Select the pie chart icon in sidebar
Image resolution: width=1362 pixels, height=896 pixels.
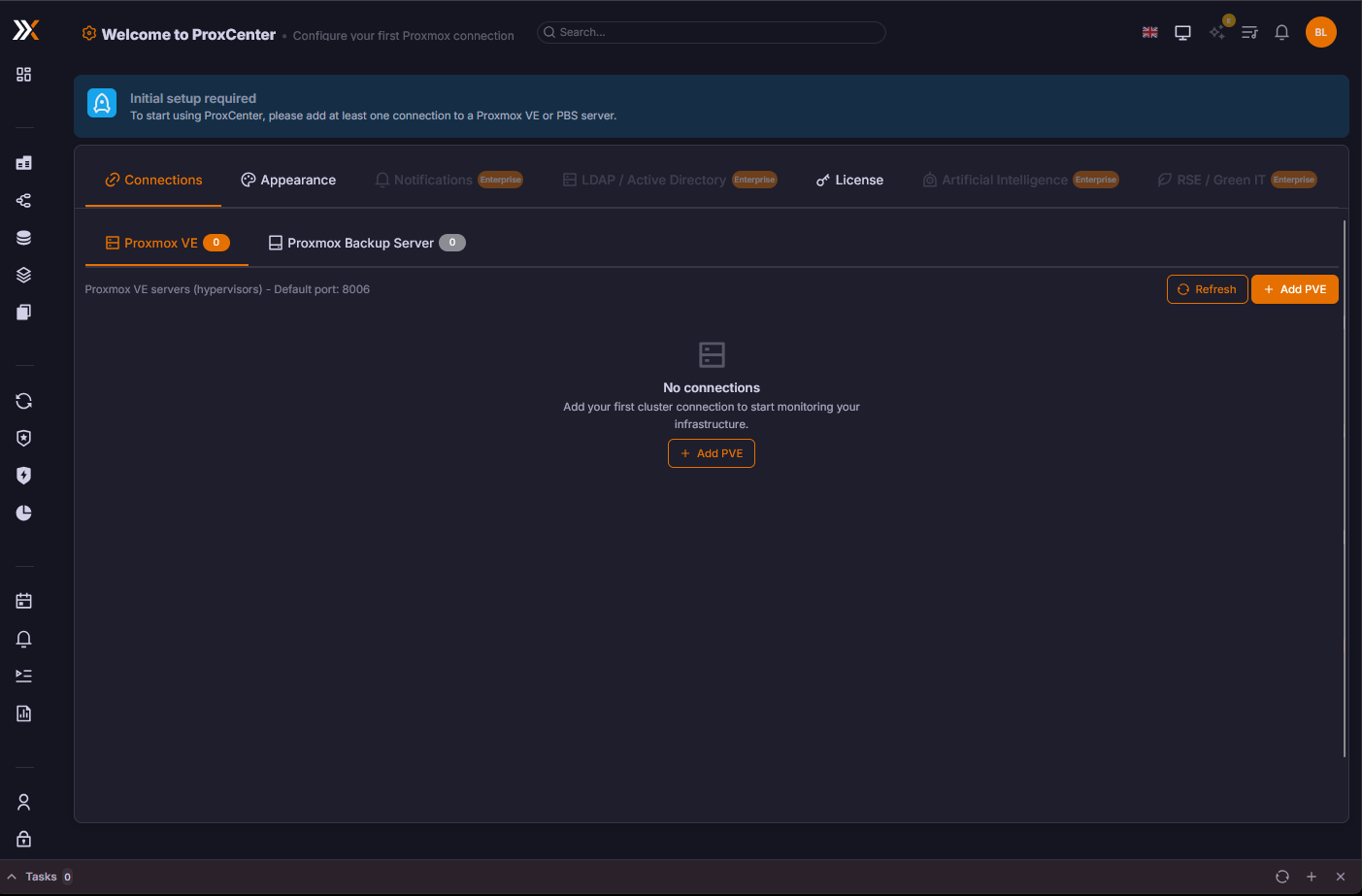(23, 513)
